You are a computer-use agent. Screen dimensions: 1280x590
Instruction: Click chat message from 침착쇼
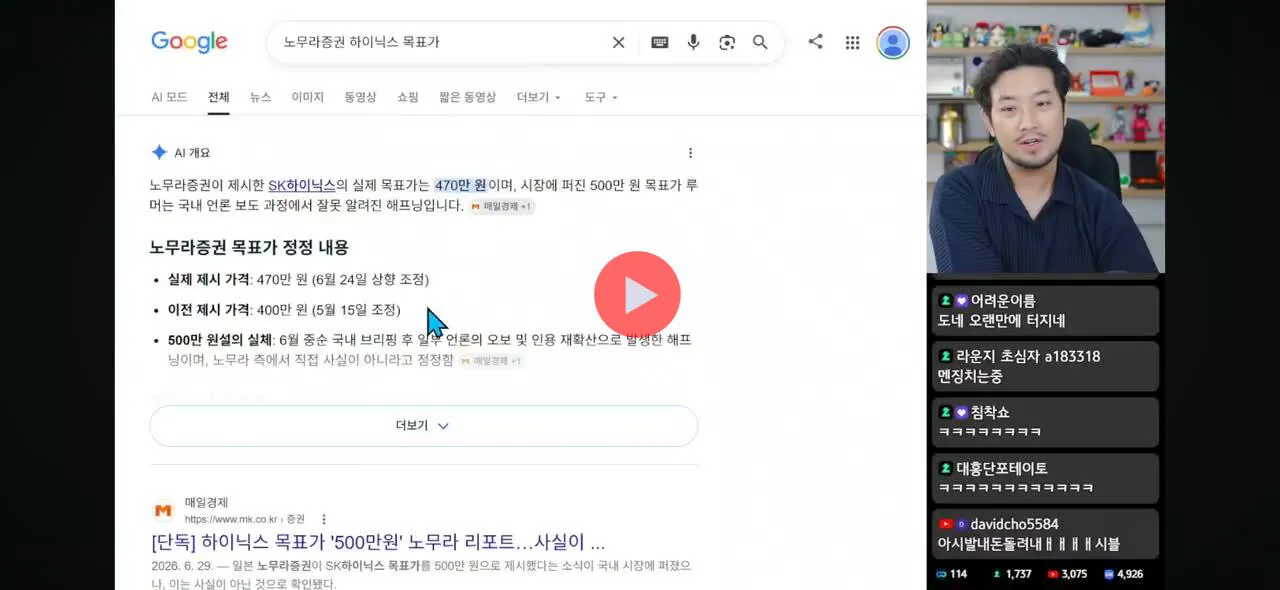[x=1046, y=422]
